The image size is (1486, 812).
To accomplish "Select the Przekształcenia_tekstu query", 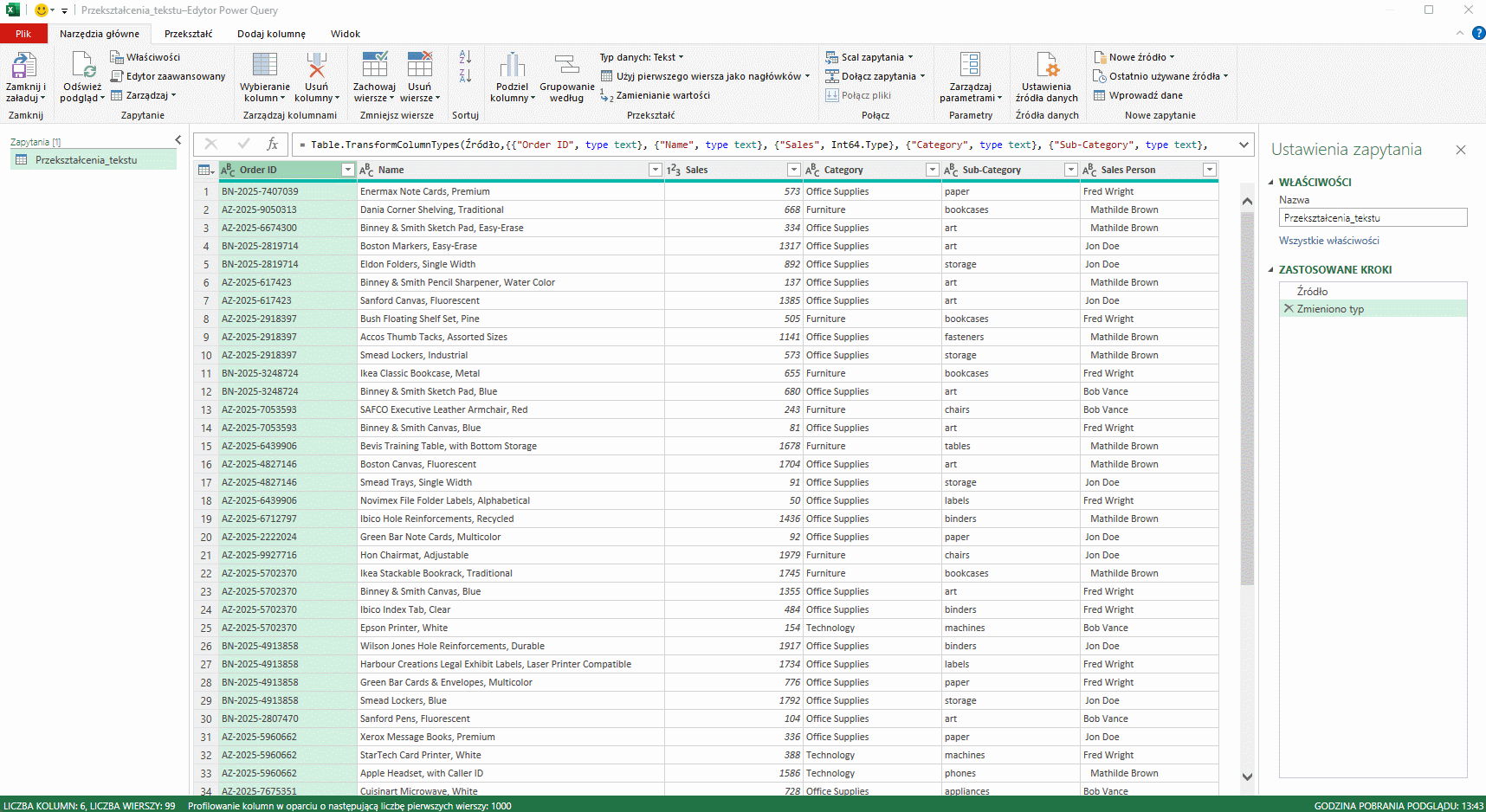I will coord(94,160).
